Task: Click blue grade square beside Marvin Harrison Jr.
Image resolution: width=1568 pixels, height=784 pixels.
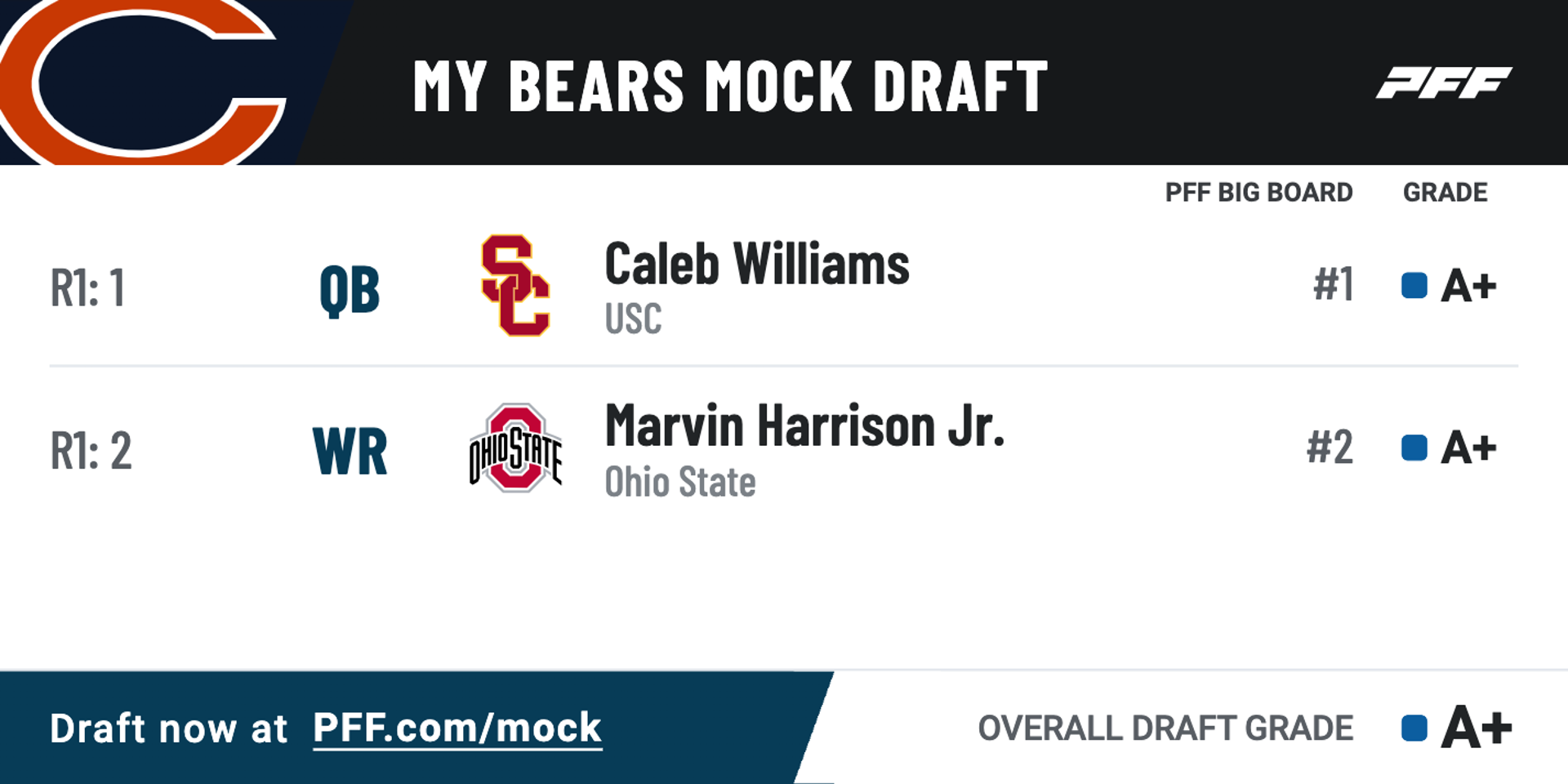Action: pos(1414,448)
